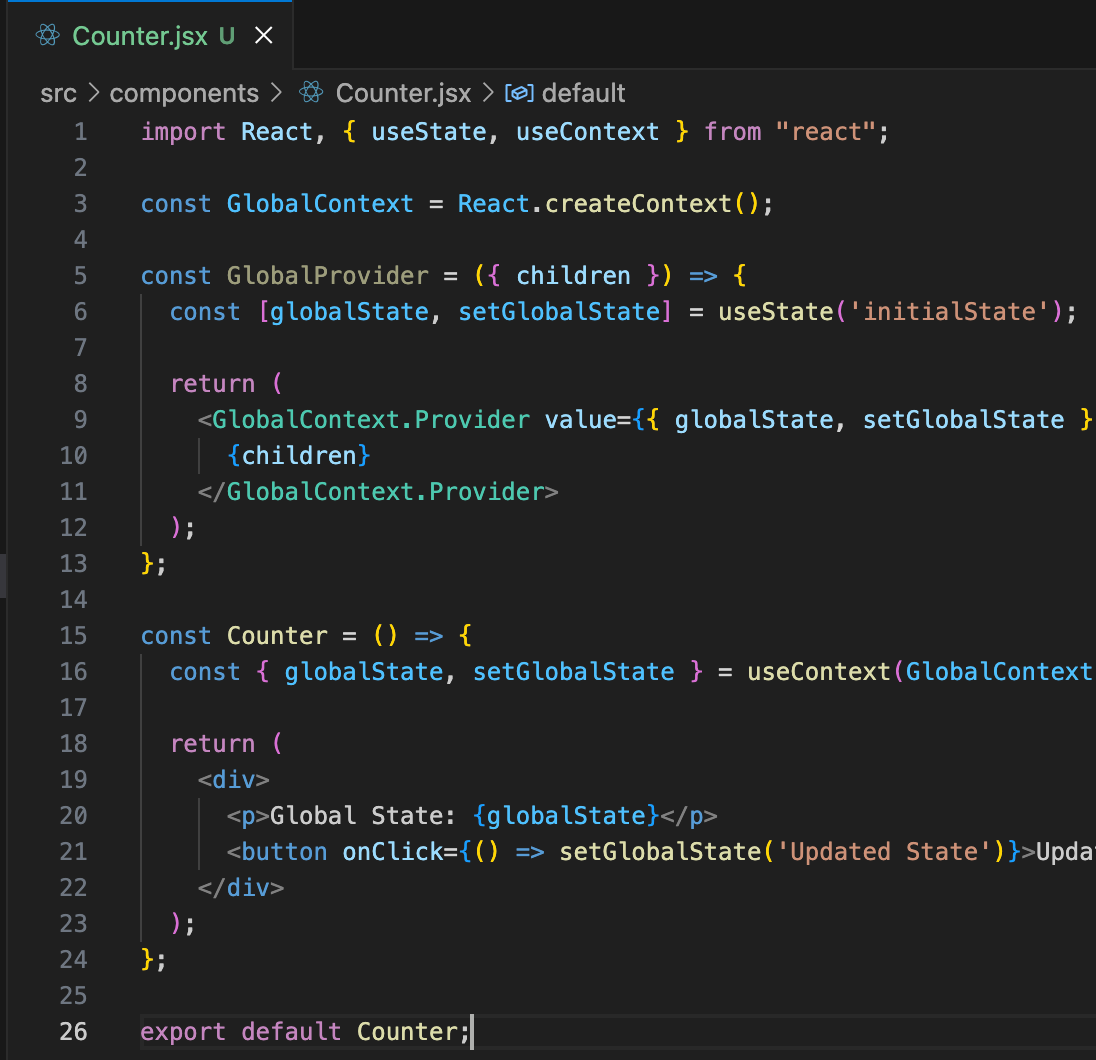Open the Counter.jsx breadcrumb item

pos(402,93)
